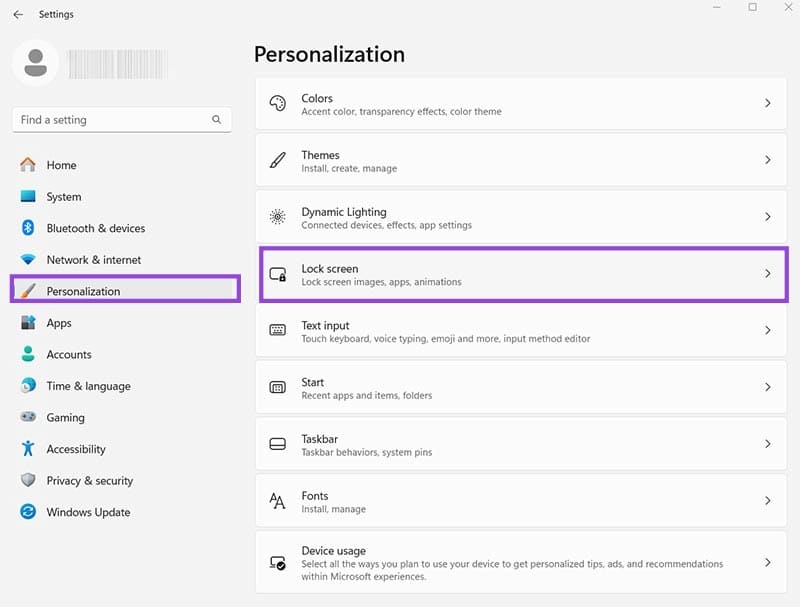Click the Accounts person icon
Viewport: 800px width, 607px height.
(x=28, y=354)
